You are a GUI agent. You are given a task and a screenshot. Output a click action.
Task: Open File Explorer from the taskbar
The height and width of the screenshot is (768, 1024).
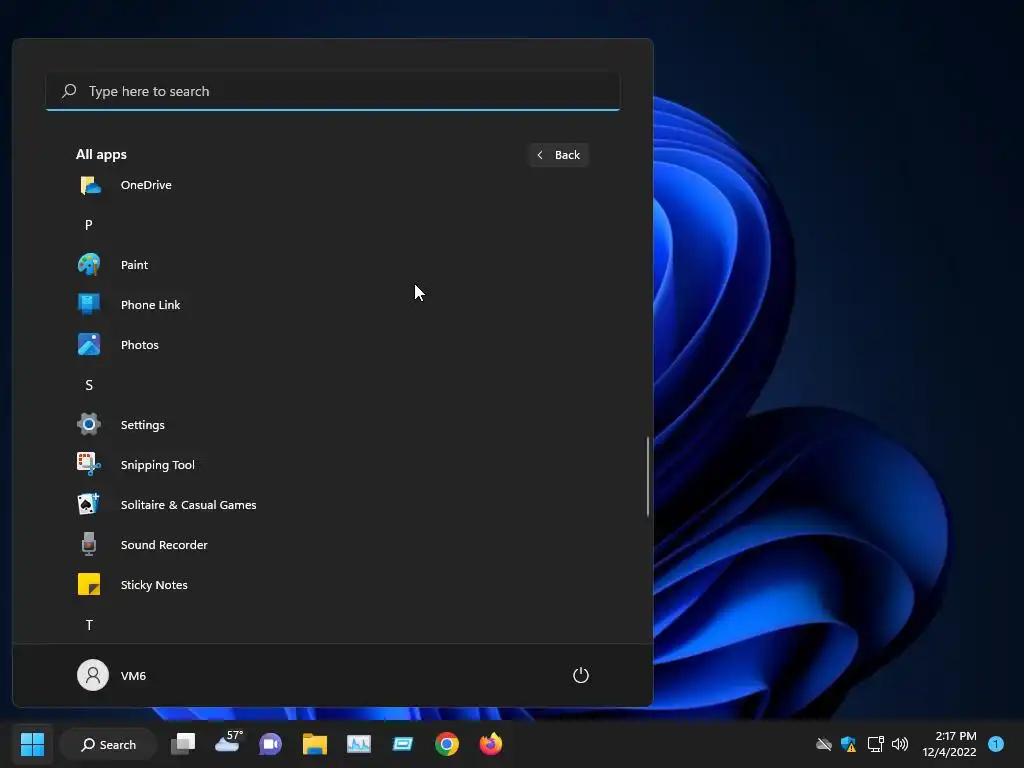[315, 744]
